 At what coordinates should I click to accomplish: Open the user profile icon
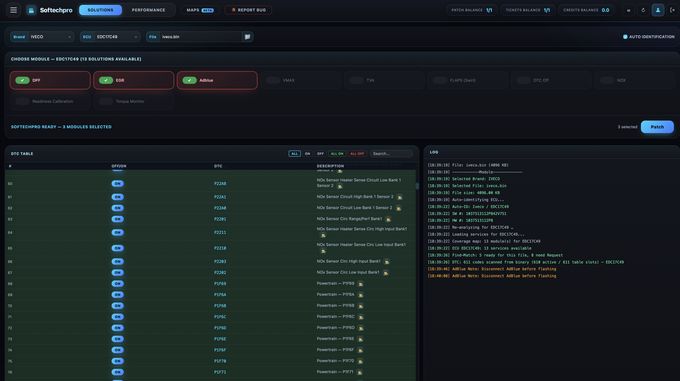657,10
